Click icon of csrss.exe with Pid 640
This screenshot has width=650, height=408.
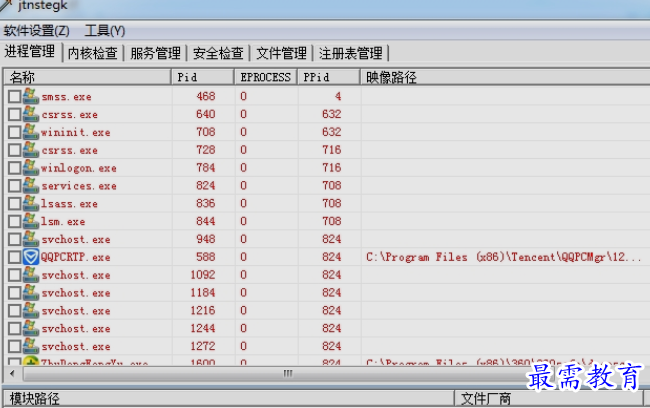point(31,114)
